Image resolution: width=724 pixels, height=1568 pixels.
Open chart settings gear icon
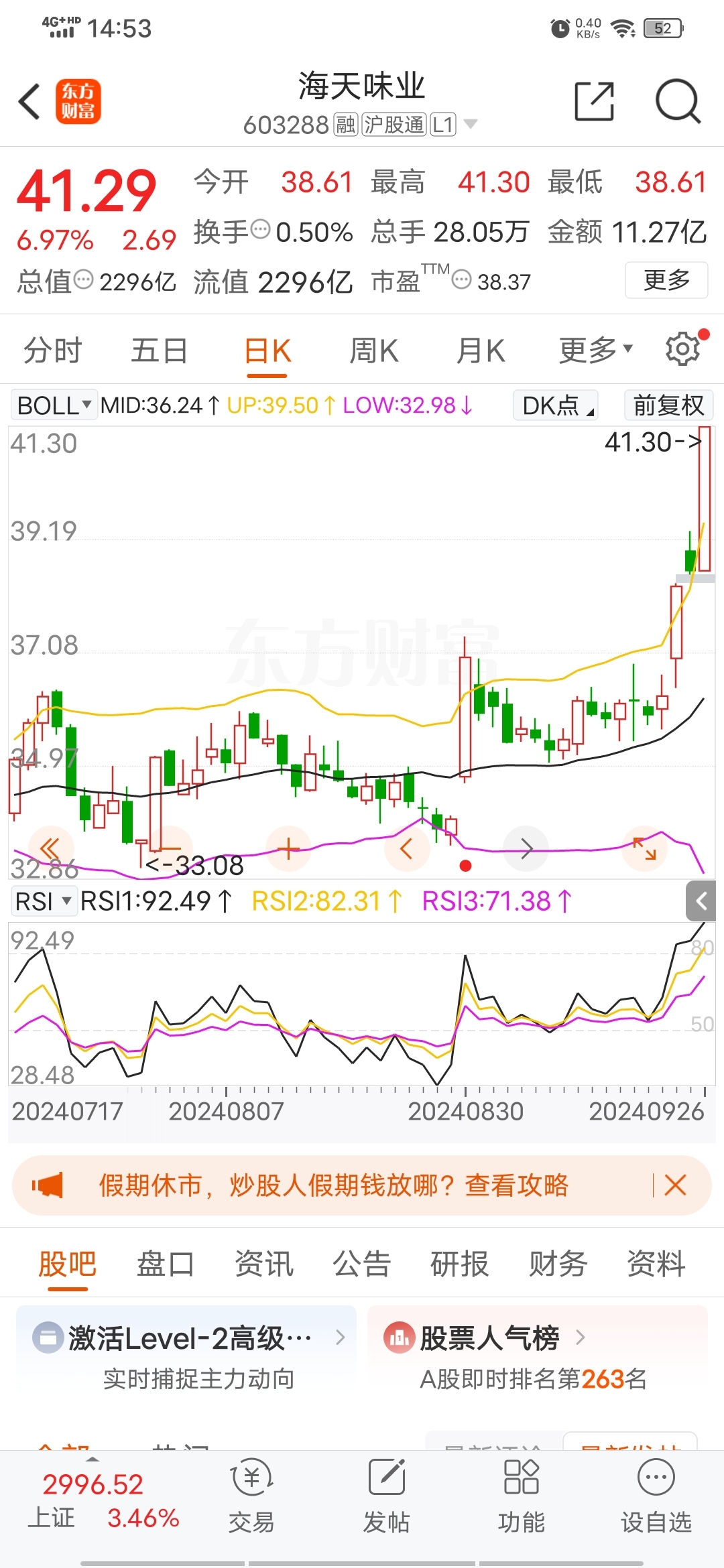683,349
